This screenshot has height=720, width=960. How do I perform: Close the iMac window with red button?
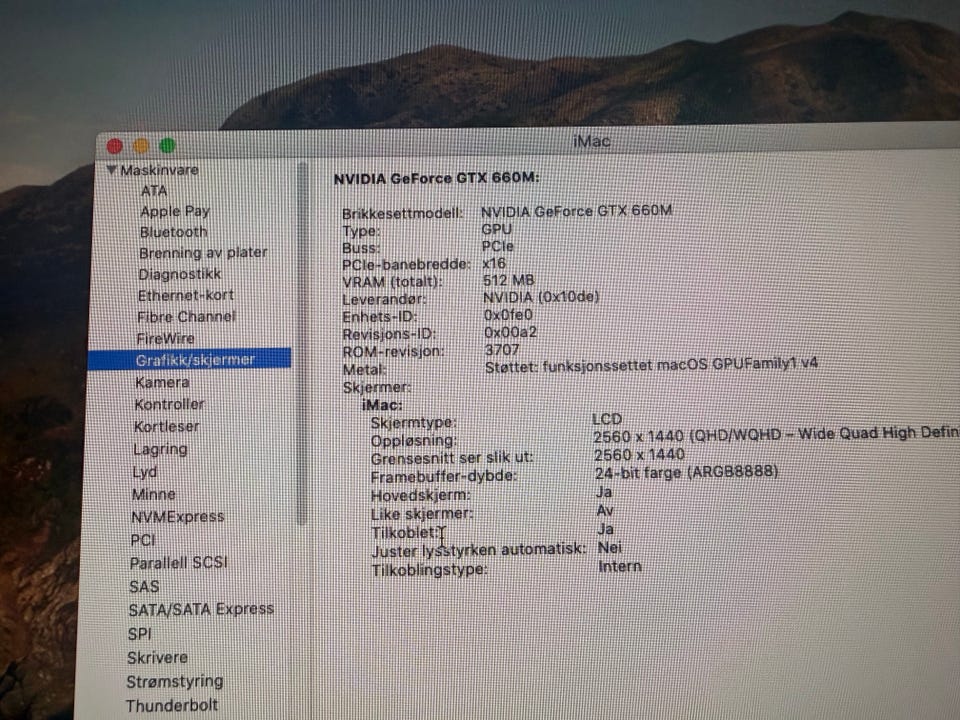114,146
